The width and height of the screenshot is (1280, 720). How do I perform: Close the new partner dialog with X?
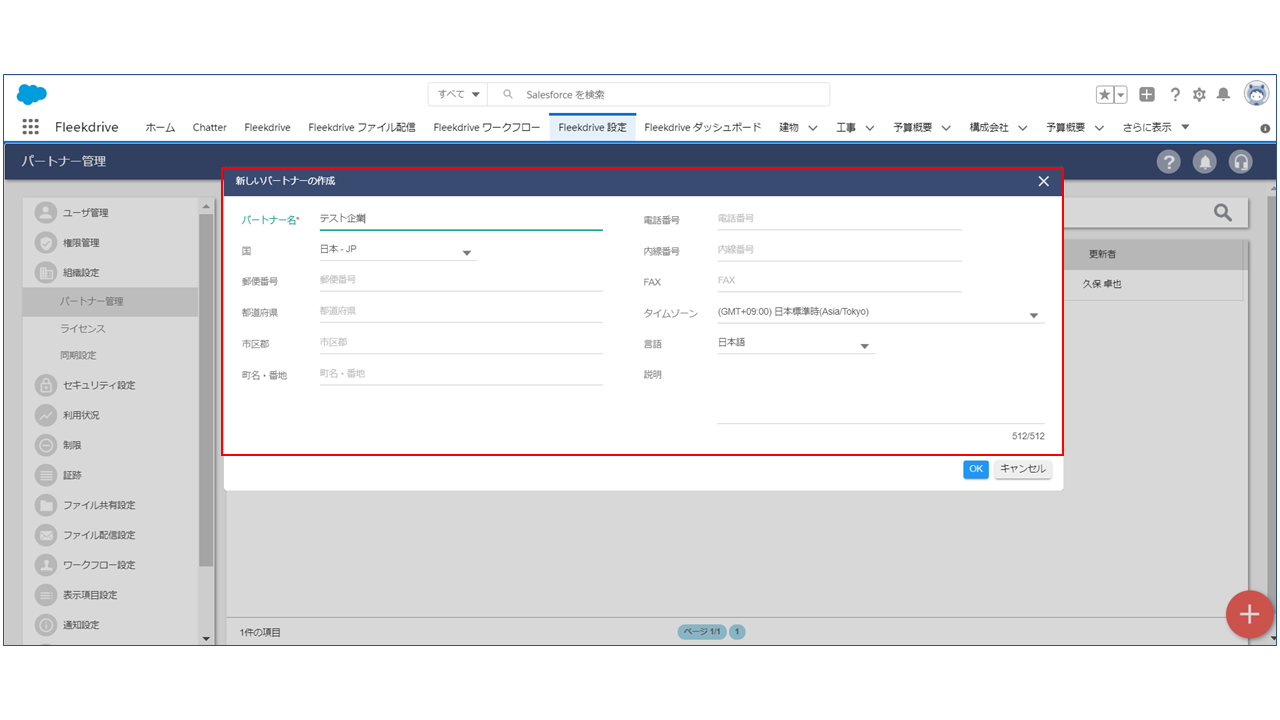[x=1043, y=181]
